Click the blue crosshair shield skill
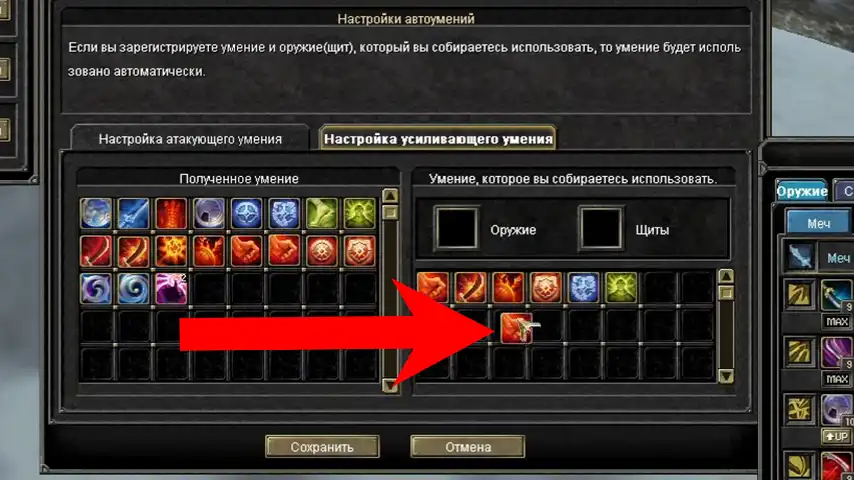Screen dimensions: 854x480 246,213
